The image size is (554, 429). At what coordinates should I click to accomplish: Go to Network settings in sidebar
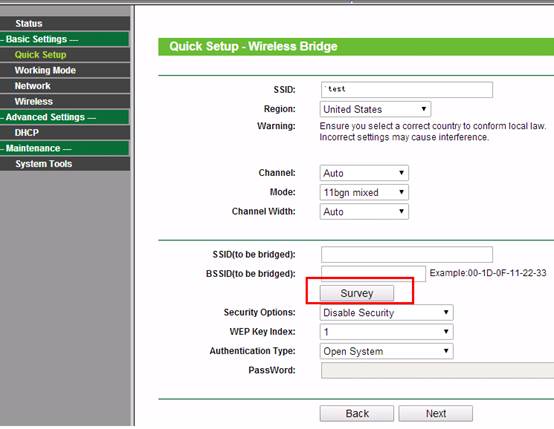[65, 86]
